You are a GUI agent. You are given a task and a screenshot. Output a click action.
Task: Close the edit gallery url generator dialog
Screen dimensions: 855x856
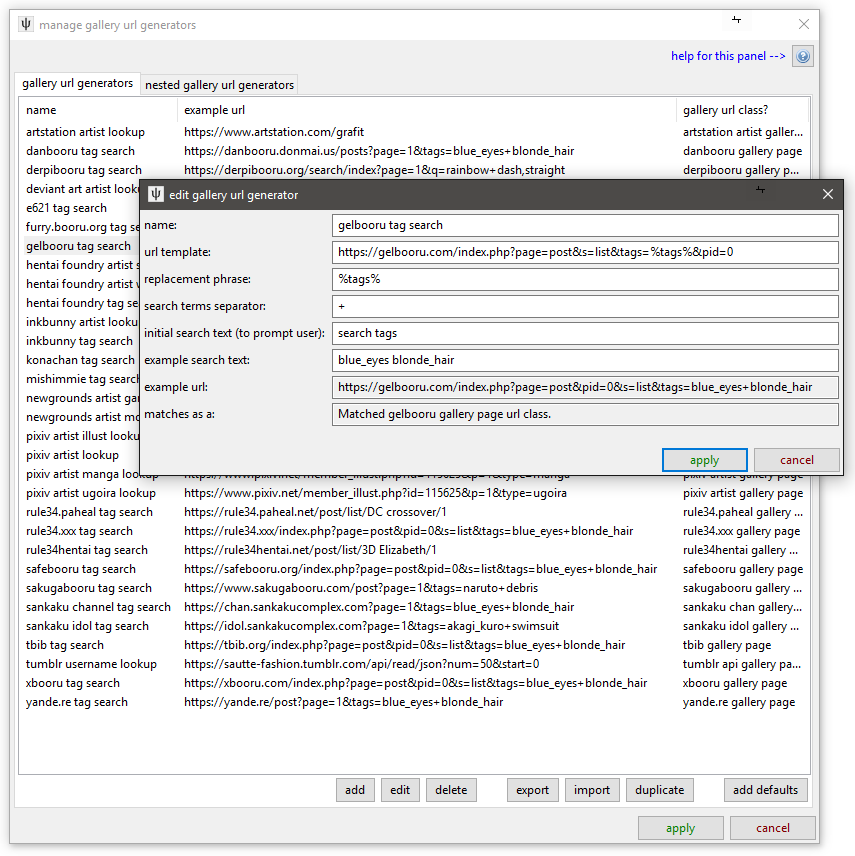click(828, 194)
